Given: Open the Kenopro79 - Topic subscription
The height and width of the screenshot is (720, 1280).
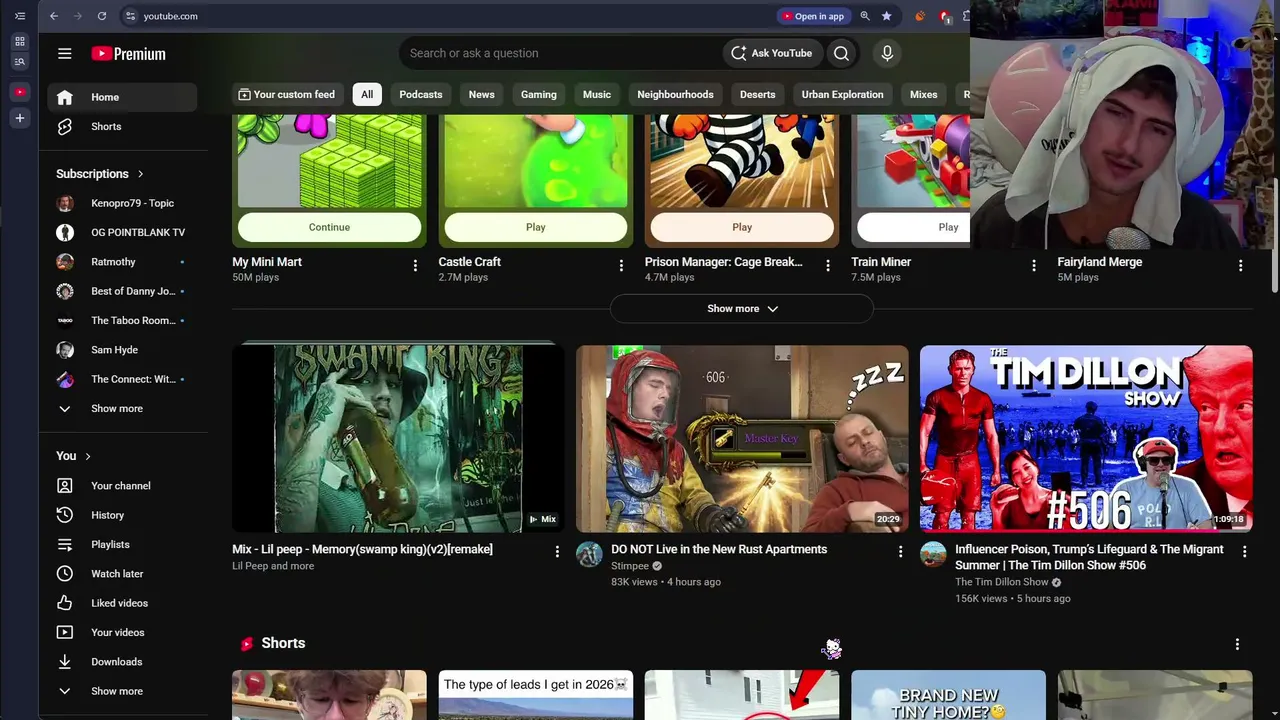Looking at the screenshot, I should pyautogui.click(x=122, y=203).
